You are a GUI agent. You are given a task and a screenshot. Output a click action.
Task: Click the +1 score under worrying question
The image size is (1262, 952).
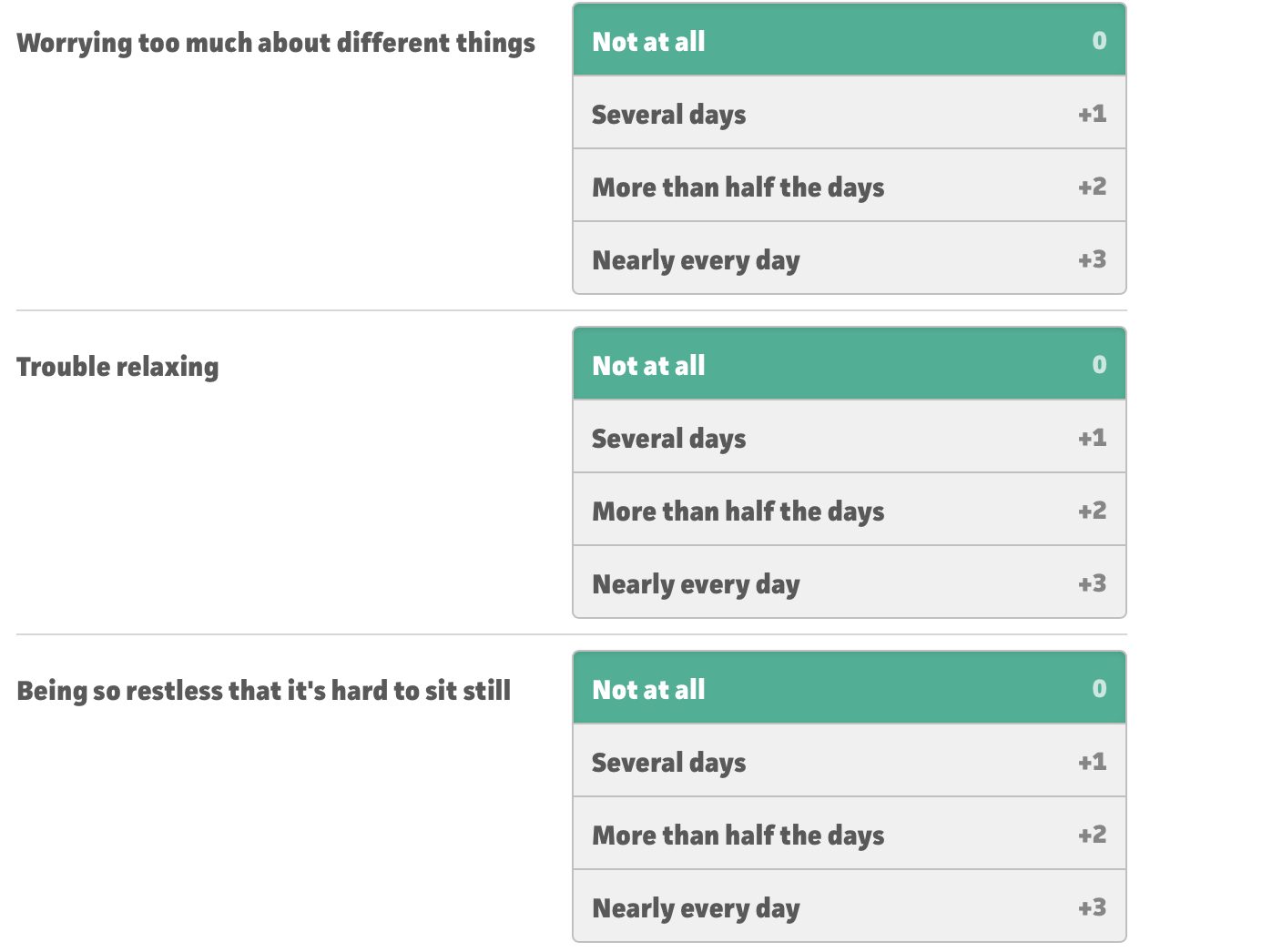(x=1092, y=113)
